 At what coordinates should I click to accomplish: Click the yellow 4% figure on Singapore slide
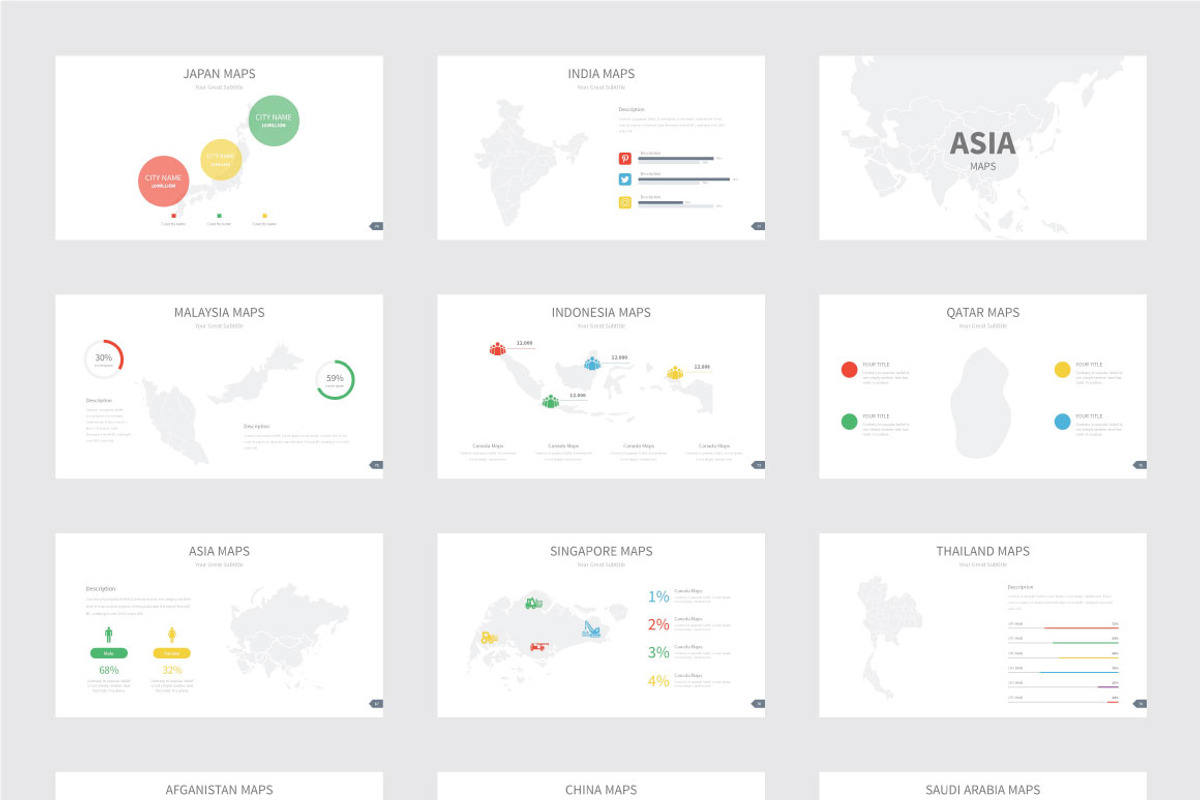tap(658, 681)
